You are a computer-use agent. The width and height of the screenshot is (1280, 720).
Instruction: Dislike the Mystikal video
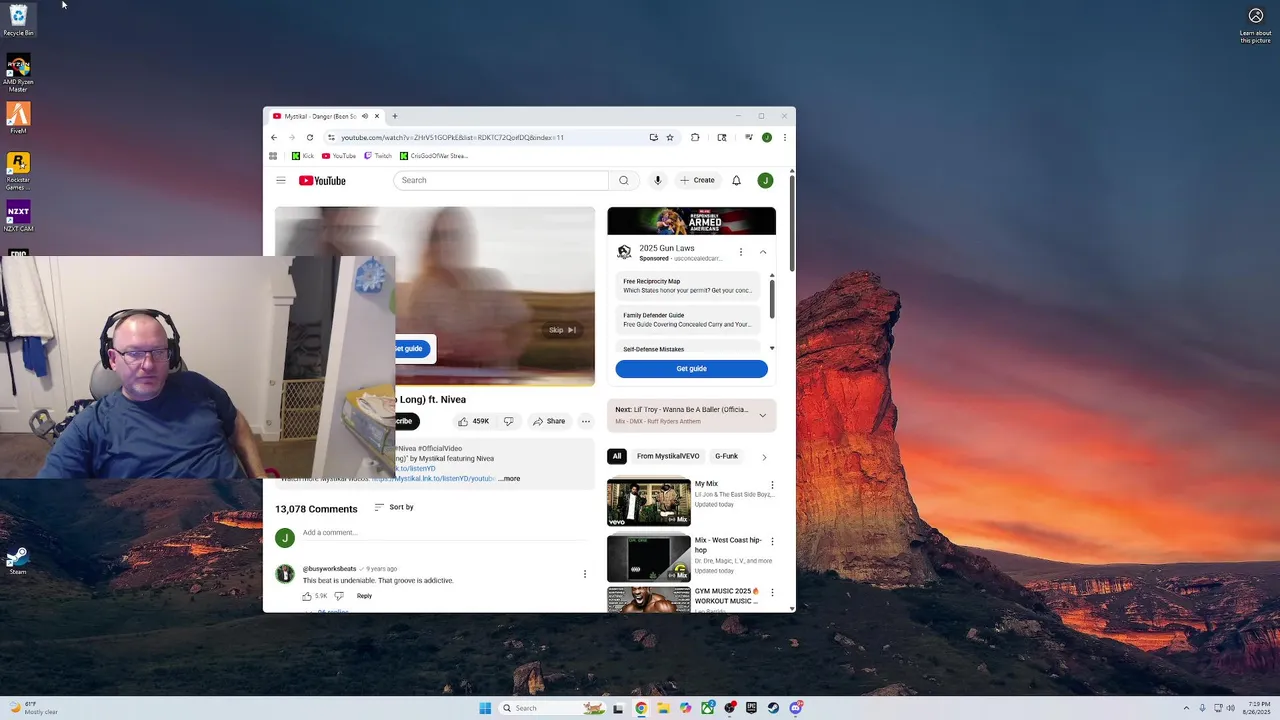(x=508, y=421)
